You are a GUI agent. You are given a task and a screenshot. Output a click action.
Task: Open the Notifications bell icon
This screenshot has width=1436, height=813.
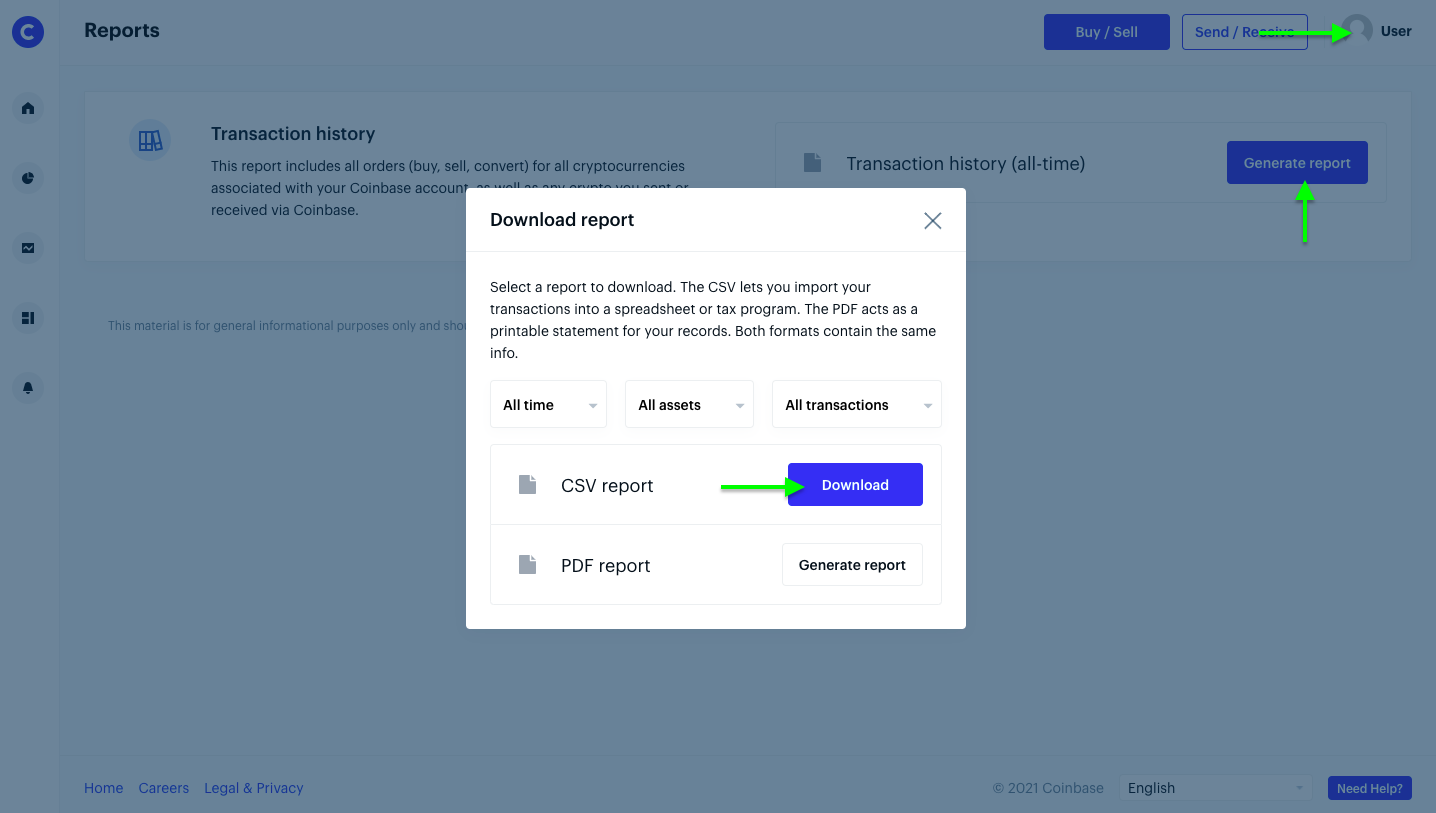click(x=28, y=388)
